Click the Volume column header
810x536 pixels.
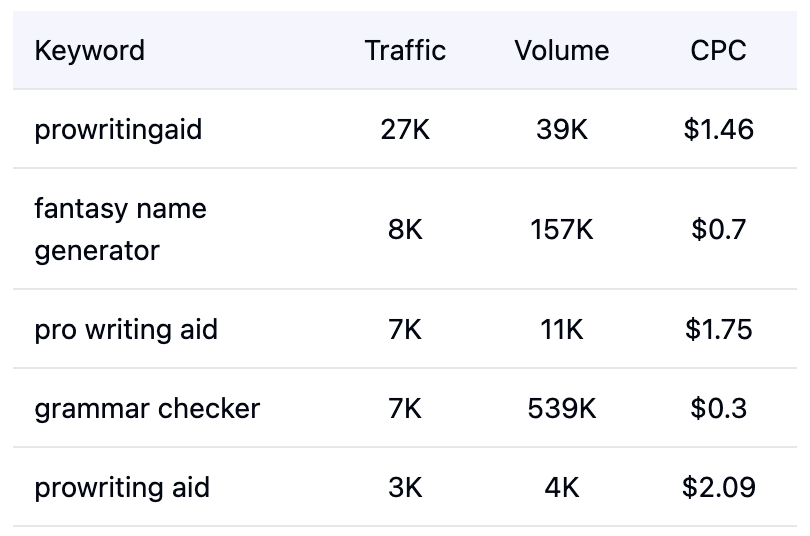[x=561, y=51]
